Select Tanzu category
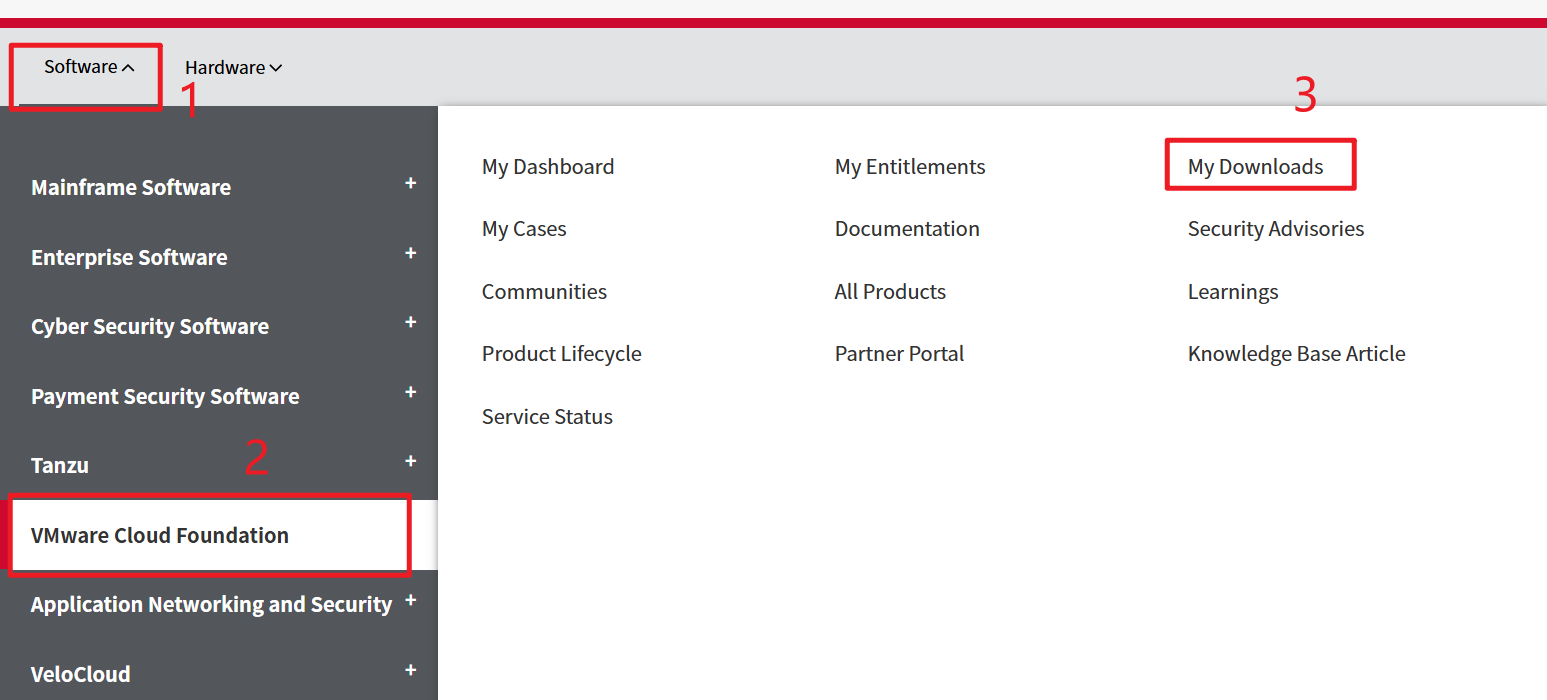Screen dimensions: 1547x700 [60, 466]
